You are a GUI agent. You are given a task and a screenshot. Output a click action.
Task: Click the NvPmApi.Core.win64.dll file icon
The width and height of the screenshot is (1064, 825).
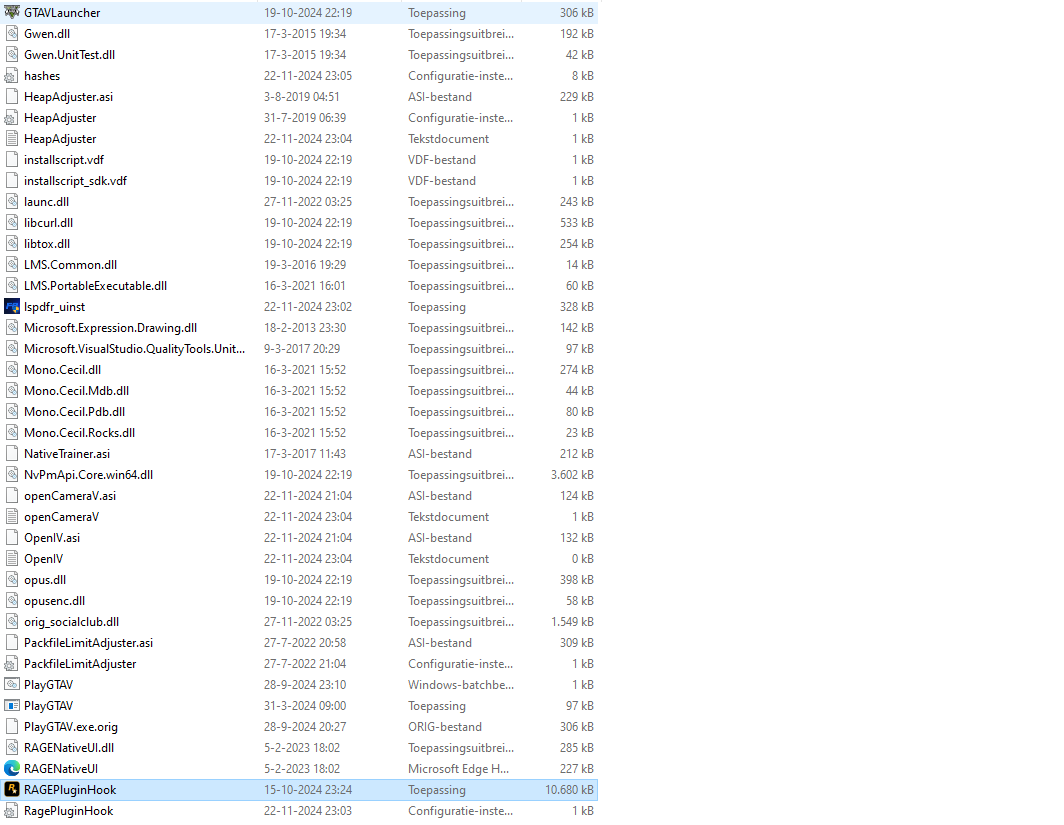[12, 474]
